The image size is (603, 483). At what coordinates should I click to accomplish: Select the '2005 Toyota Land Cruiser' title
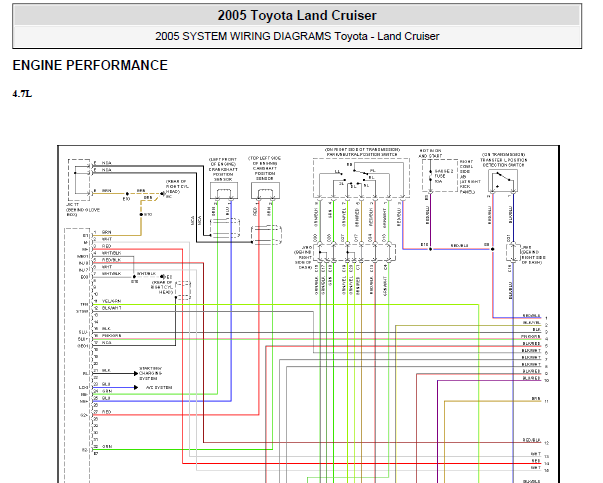click(297, 15)
